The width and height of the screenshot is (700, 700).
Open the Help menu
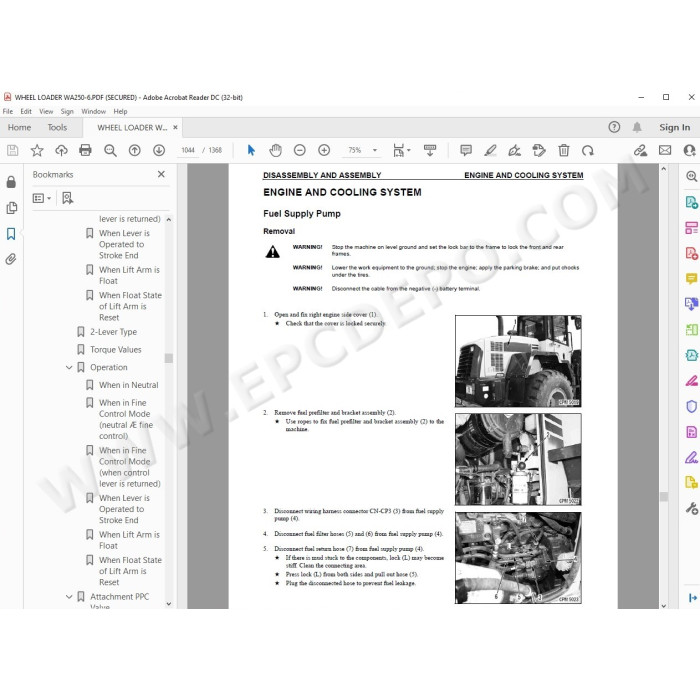pyautogui.click(x=120, y=111)
